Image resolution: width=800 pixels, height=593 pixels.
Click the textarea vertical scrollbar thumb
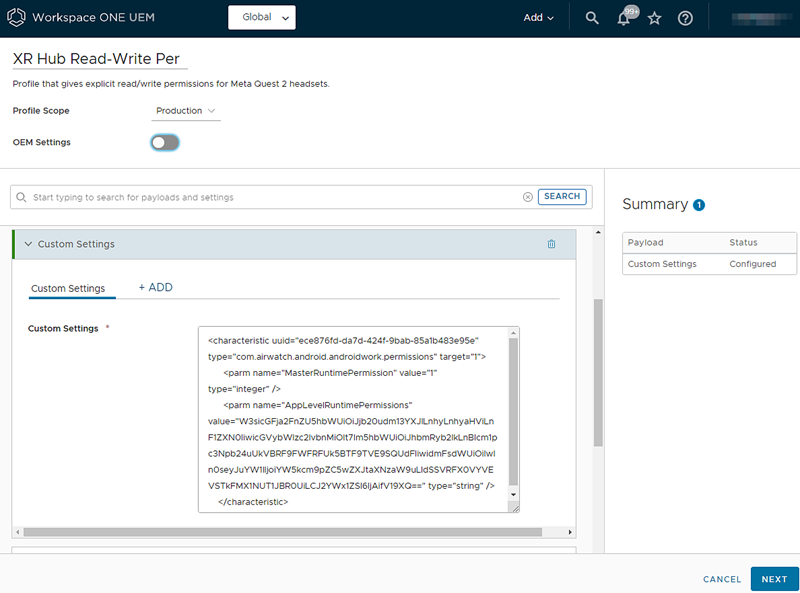[513, 412]
